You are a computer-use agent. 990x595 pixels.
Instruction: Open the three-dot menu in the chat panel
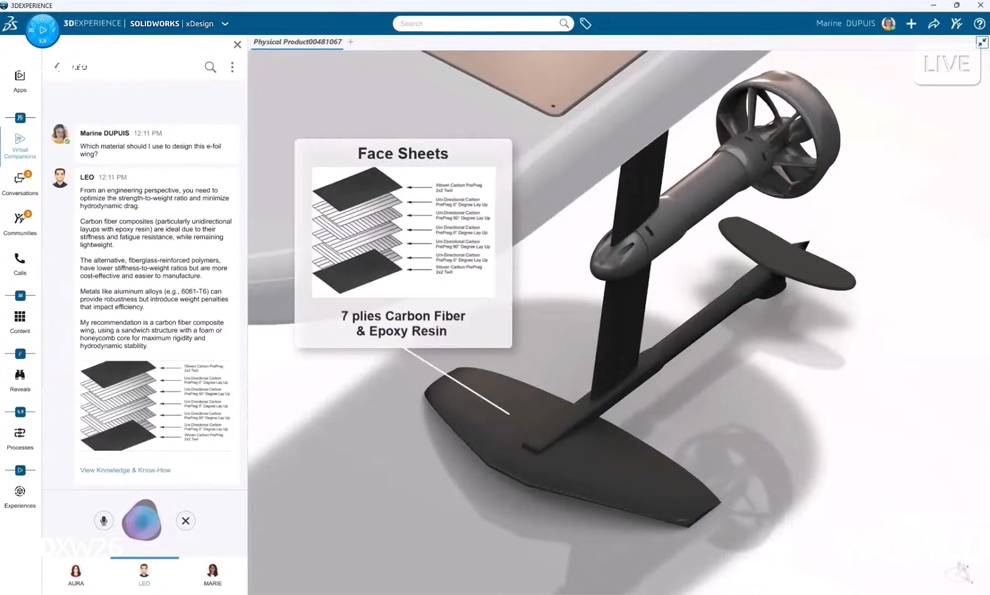pos(232,67)
